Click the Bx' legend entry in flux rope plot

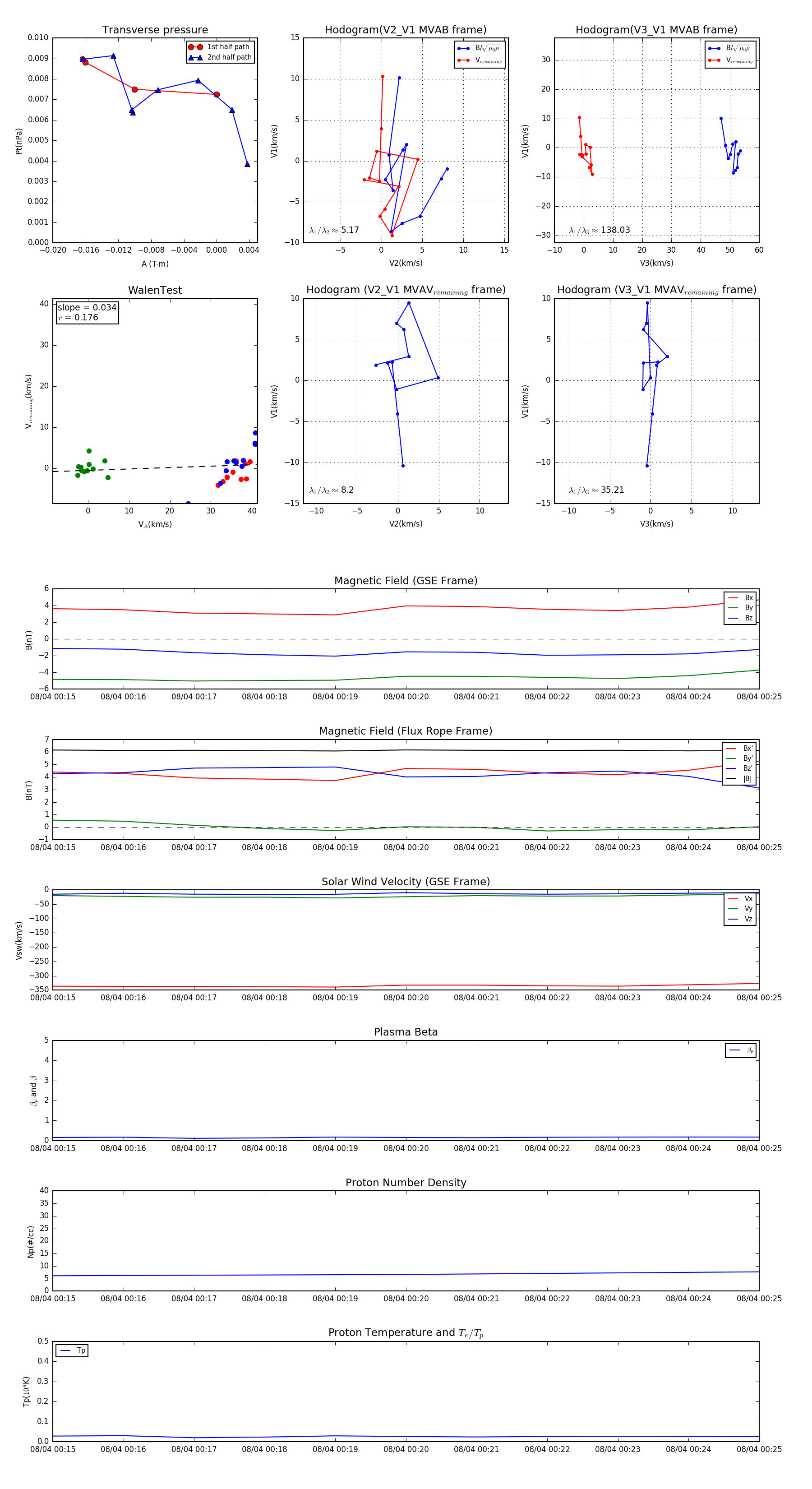point(740,748)
